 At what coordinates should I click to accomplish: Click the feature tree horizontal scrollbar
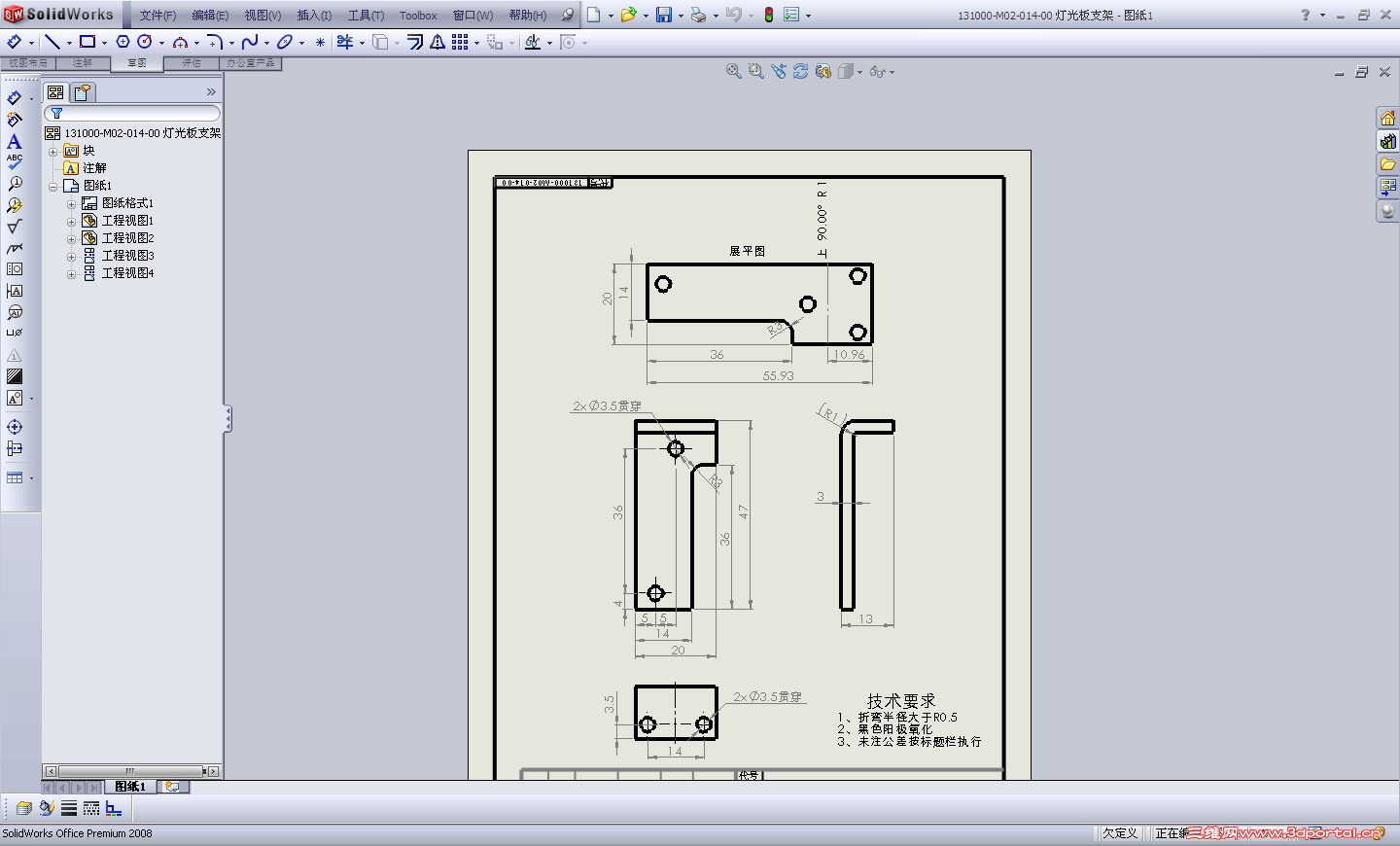[132, 771]
